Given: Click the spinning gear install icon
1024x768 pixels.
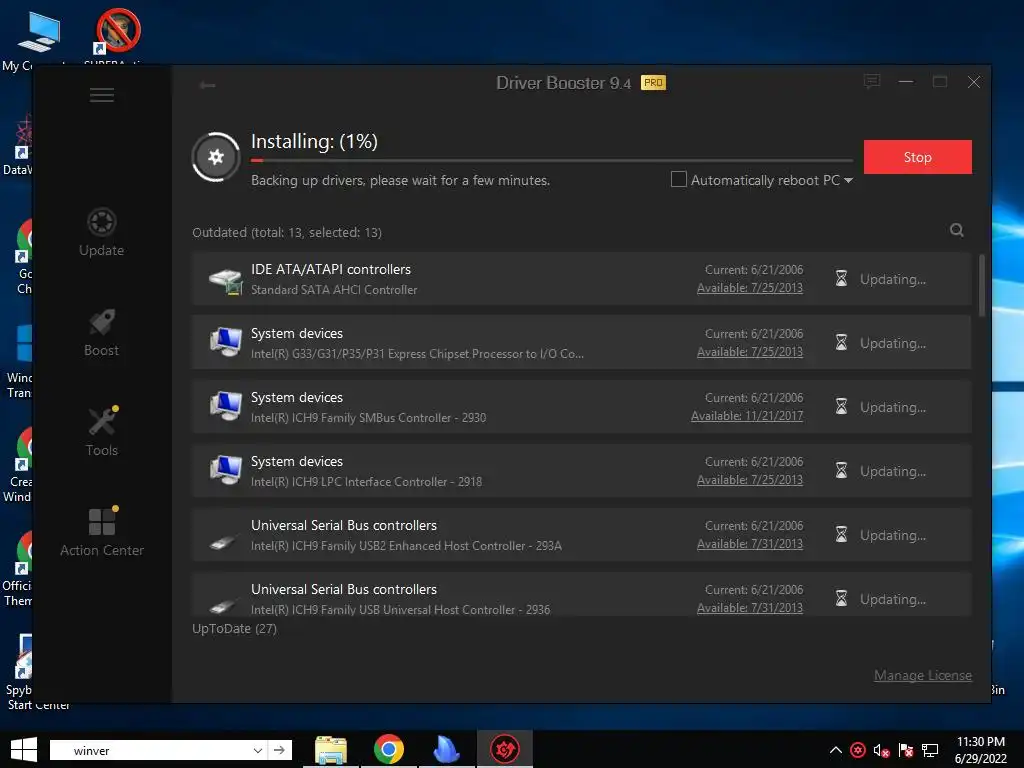Looking at the screenshot, I should coord(216,157).
